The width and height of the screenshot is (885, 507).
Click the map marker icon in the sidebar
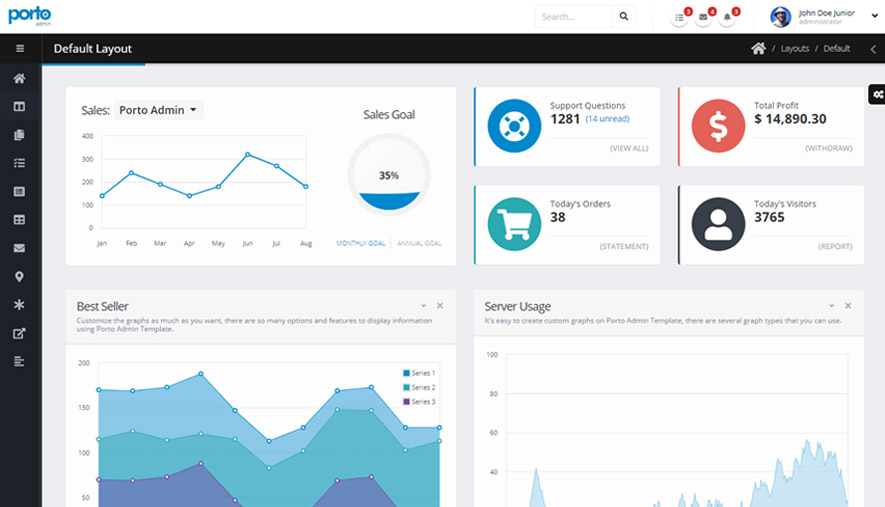19,277
